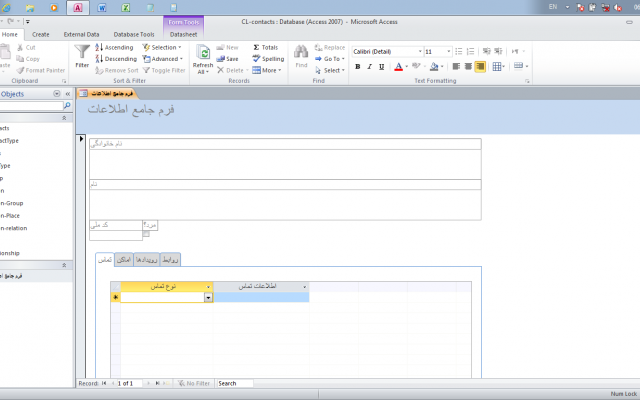This screenshot has width=640, height=400.
Task: Open the اماکن tab in the form
Action: click(124, 260)
